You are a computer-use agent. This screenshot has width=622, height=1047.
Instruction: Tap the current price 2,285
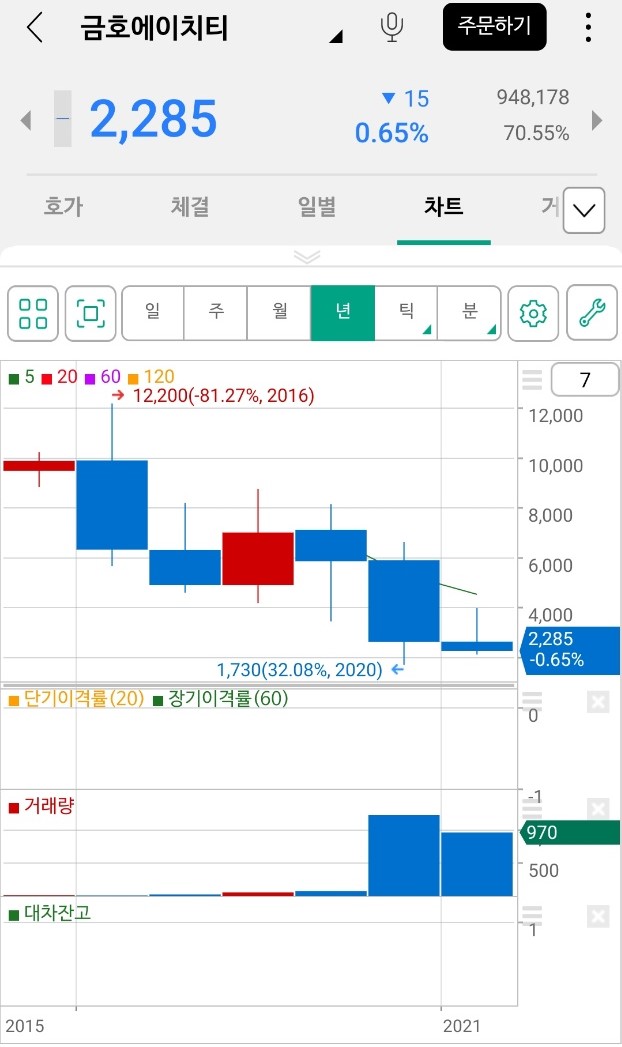pyautogui.click(x=153, y=120)
